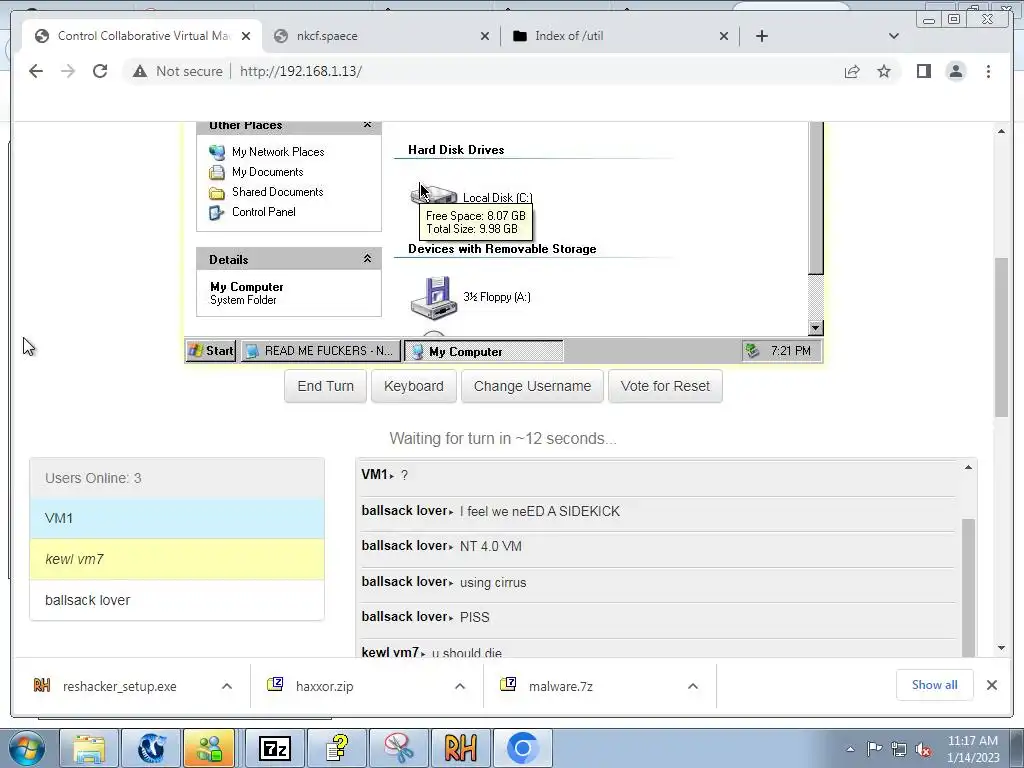Select user kewl vm7 in the list
The height and width of the screenshot is (768, 1024).
tap(177, 559)
